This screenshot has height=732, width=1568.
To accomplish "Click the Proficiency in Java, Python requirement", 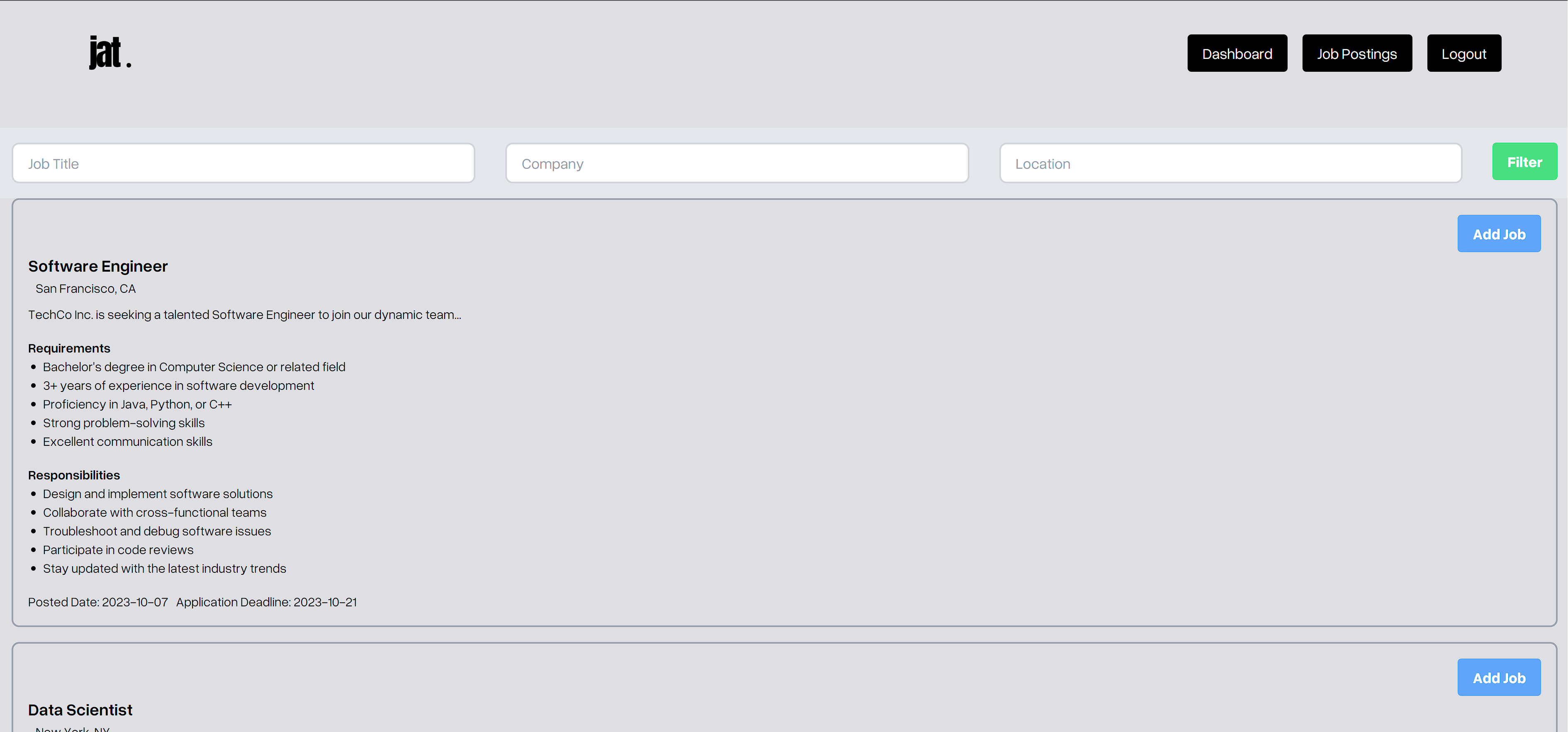I will (137, 405).
